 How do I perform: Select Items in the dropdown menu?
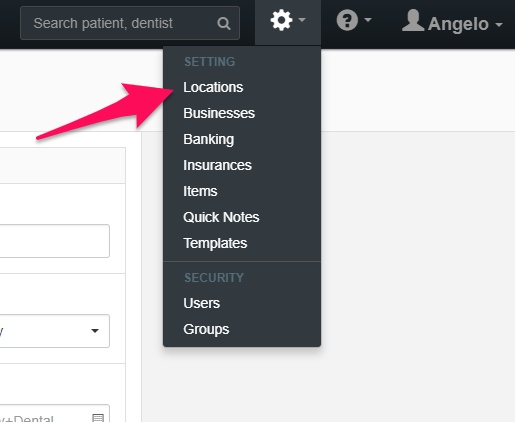tap(200, 191)
